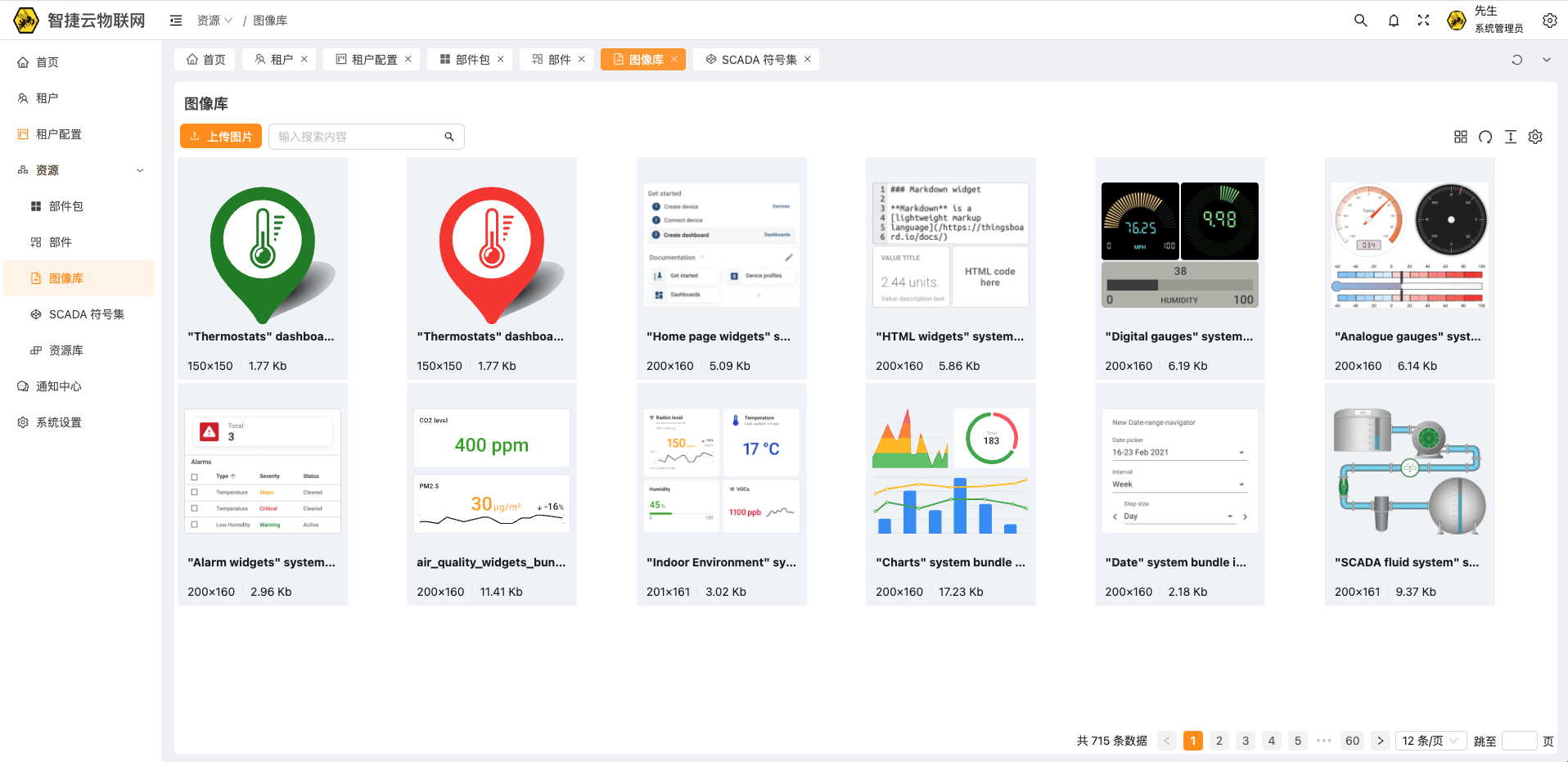Click search magnifier inside the search box
Screen dimensions: 1568x762
point(449,137)
